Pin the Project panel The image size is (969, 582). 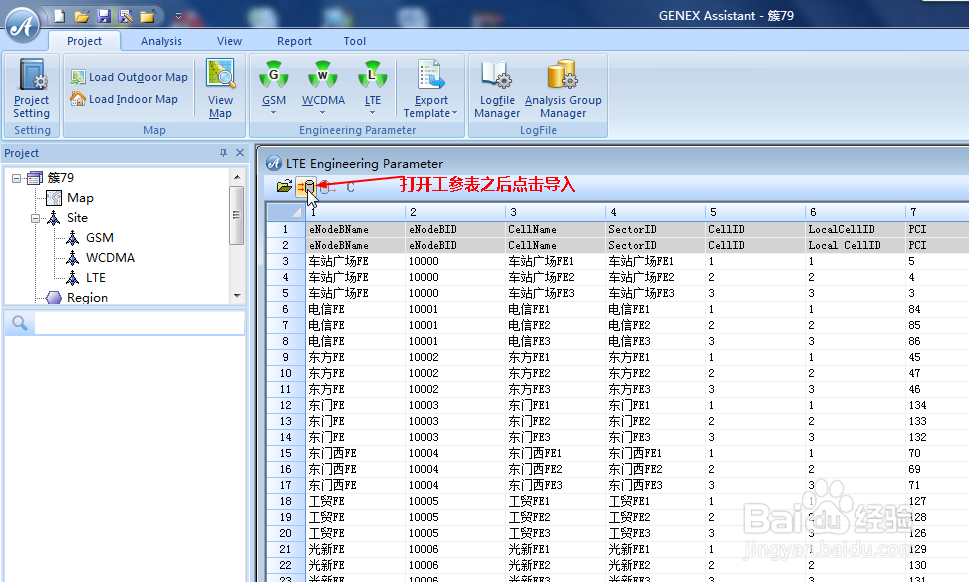click(x=223, y=153)
